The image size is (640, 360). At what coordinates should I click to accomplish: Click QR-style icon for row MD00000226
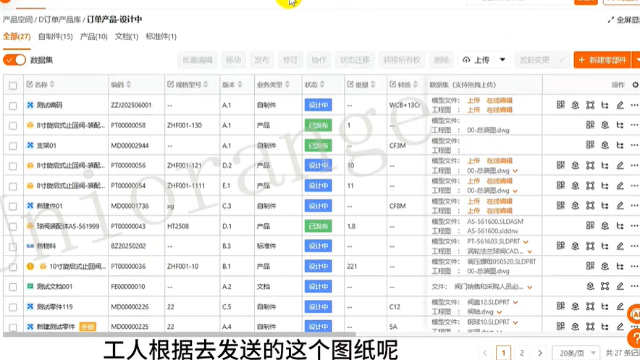561,306
